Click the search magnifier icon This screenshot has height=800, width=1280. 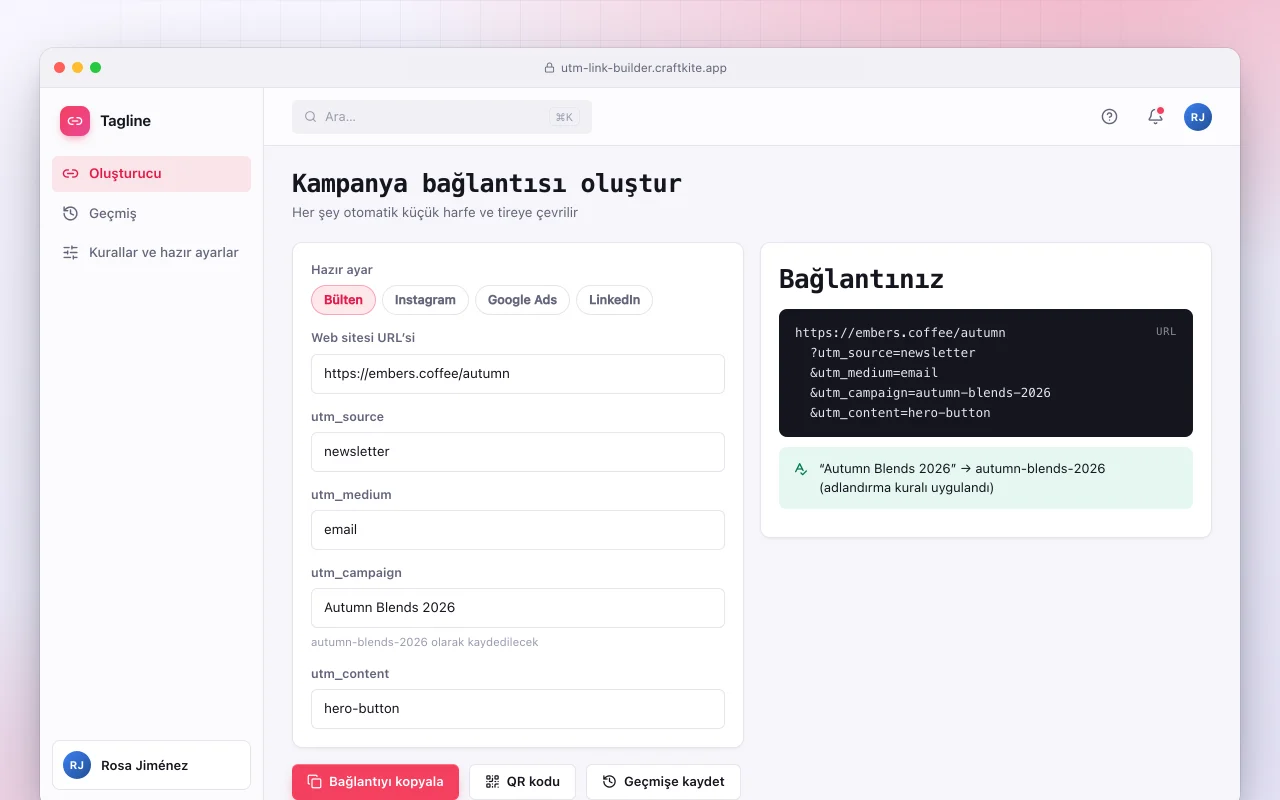(x=311, y=117)
